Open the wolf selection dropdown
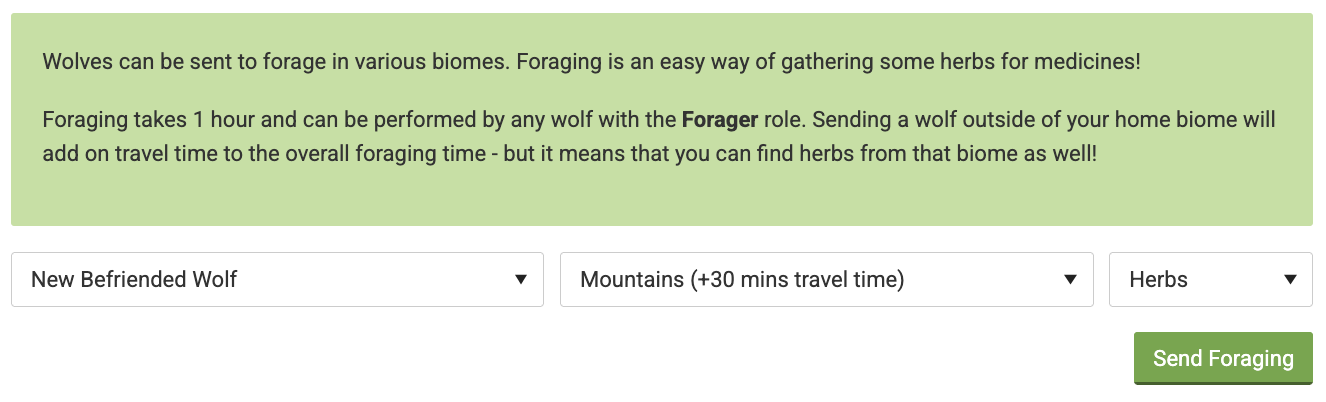 276,280
